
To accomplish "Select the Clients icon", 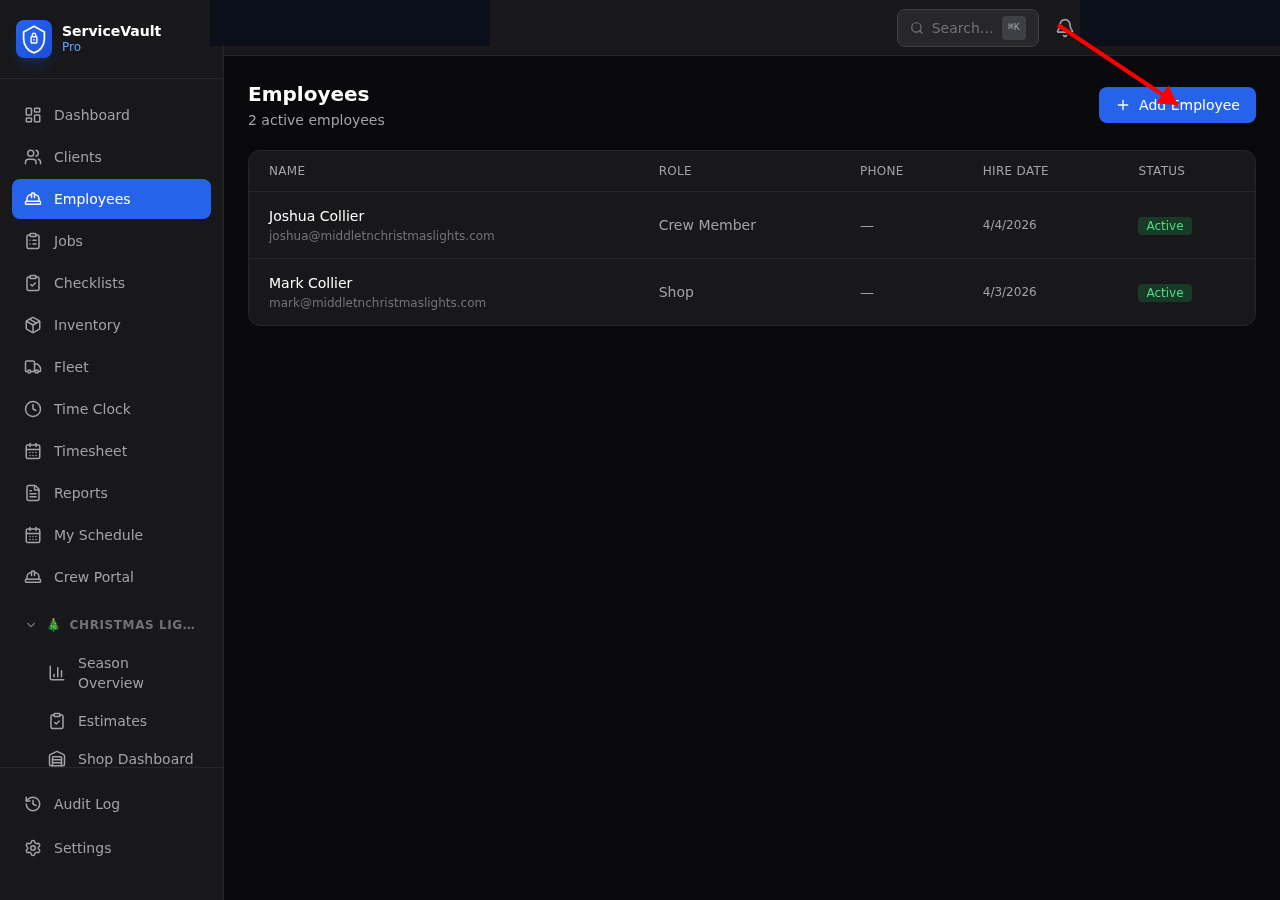I will point(32,157).
